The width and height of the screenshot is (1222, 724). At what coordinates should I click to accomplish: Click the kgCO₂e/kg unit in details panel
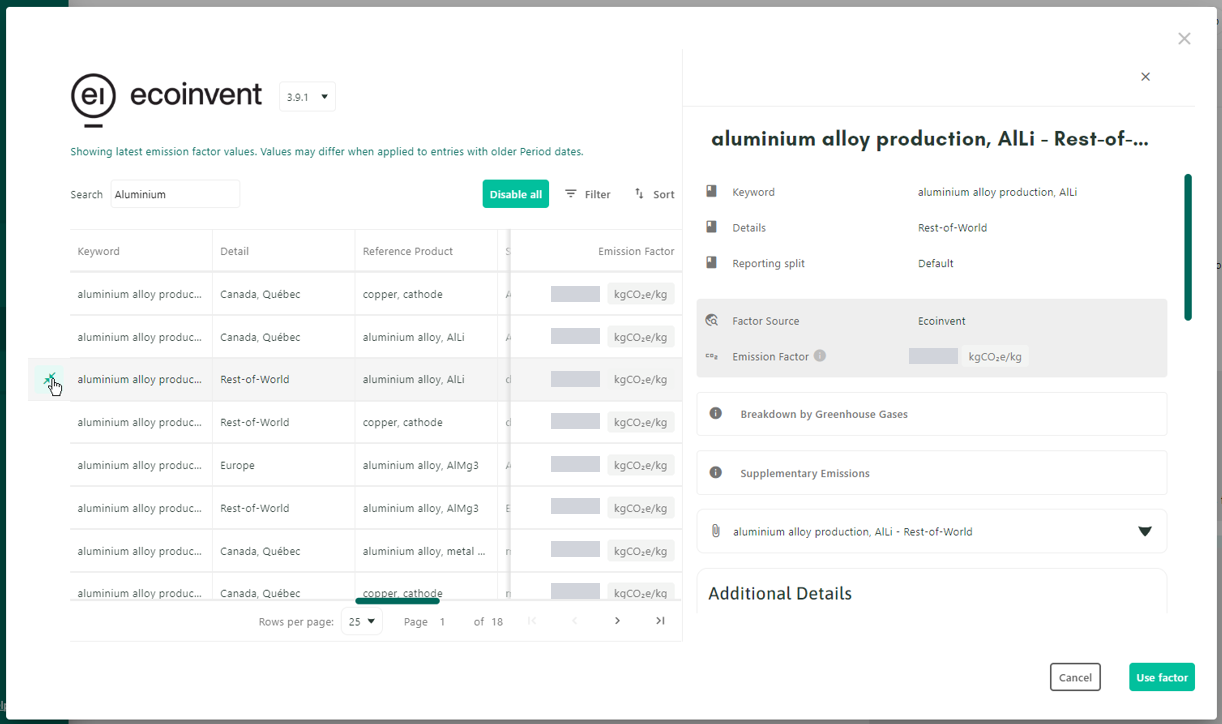[995, 356]
